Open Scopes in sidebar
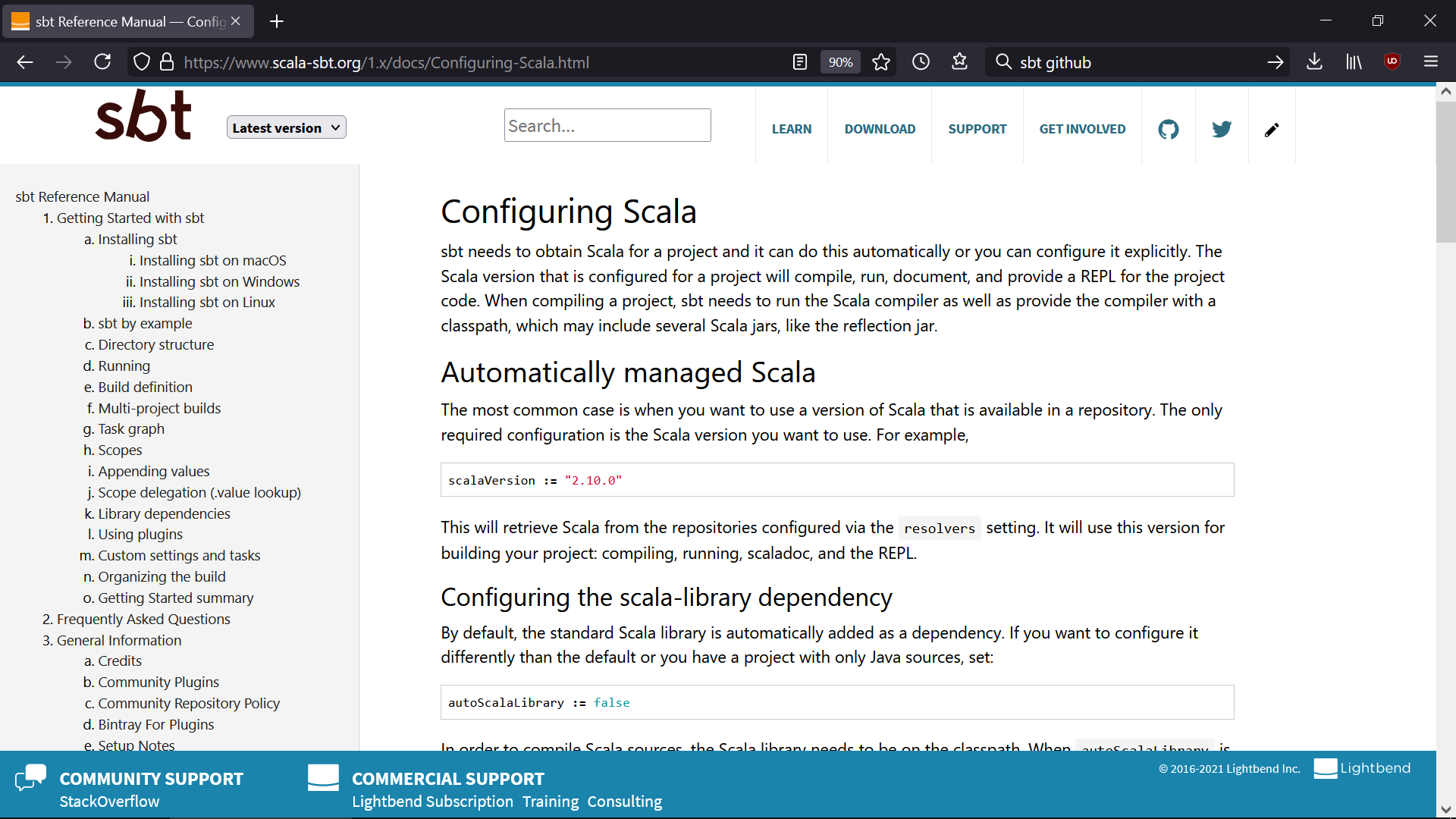 (120, 450)
